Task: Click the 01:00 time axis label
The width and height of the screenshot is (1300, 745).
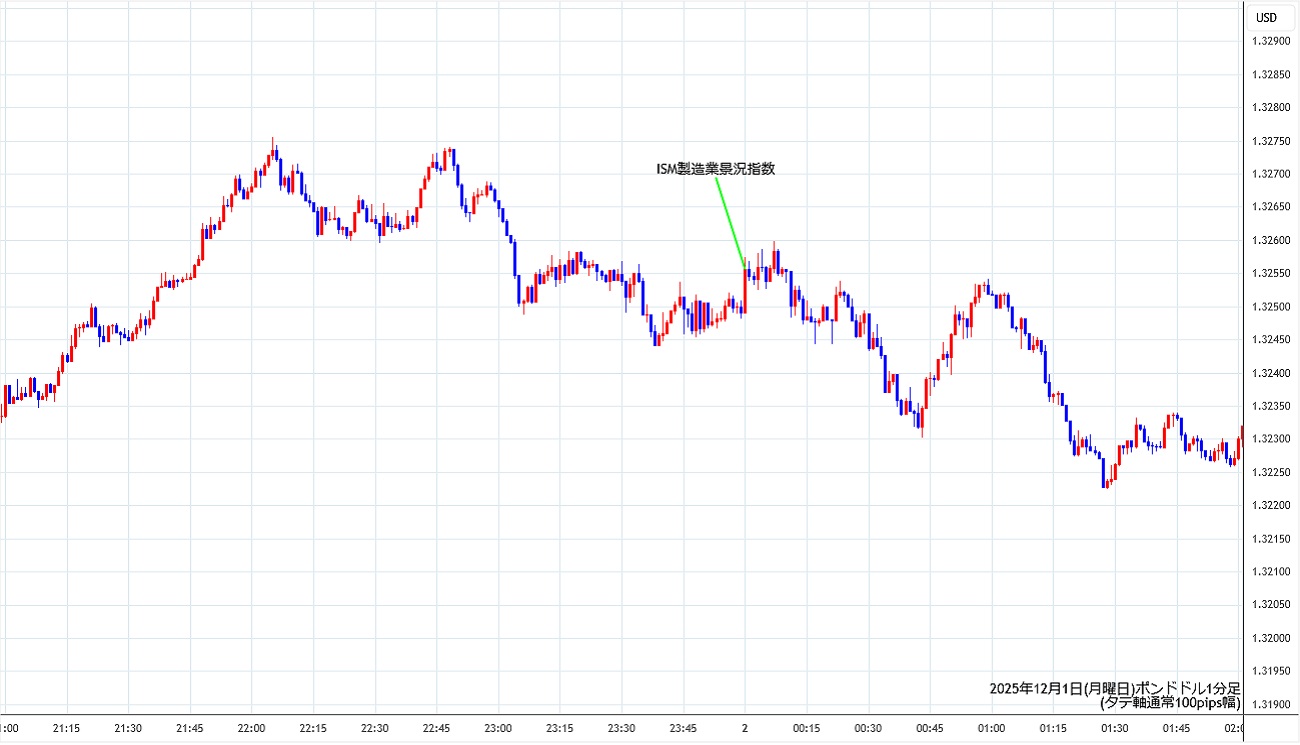Action: (991, 728)
